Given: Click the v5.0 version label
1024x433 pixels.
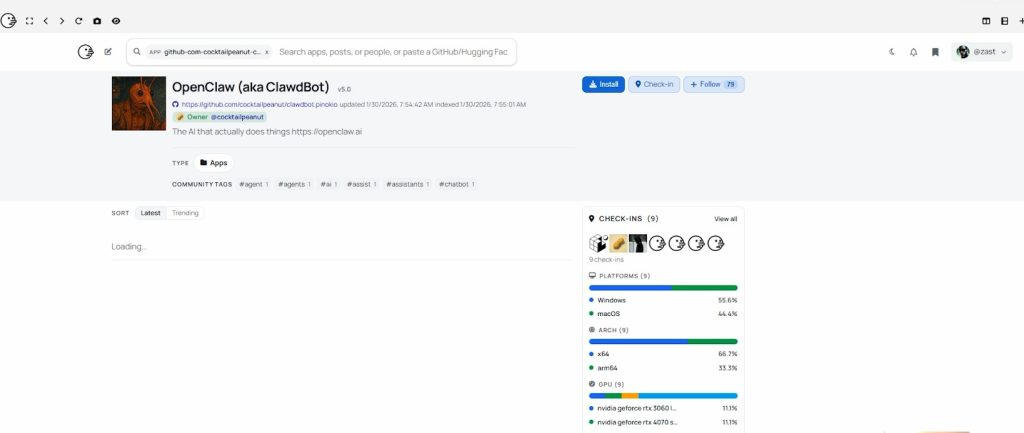Looking at the screenshot, I should tap(344, 89).
